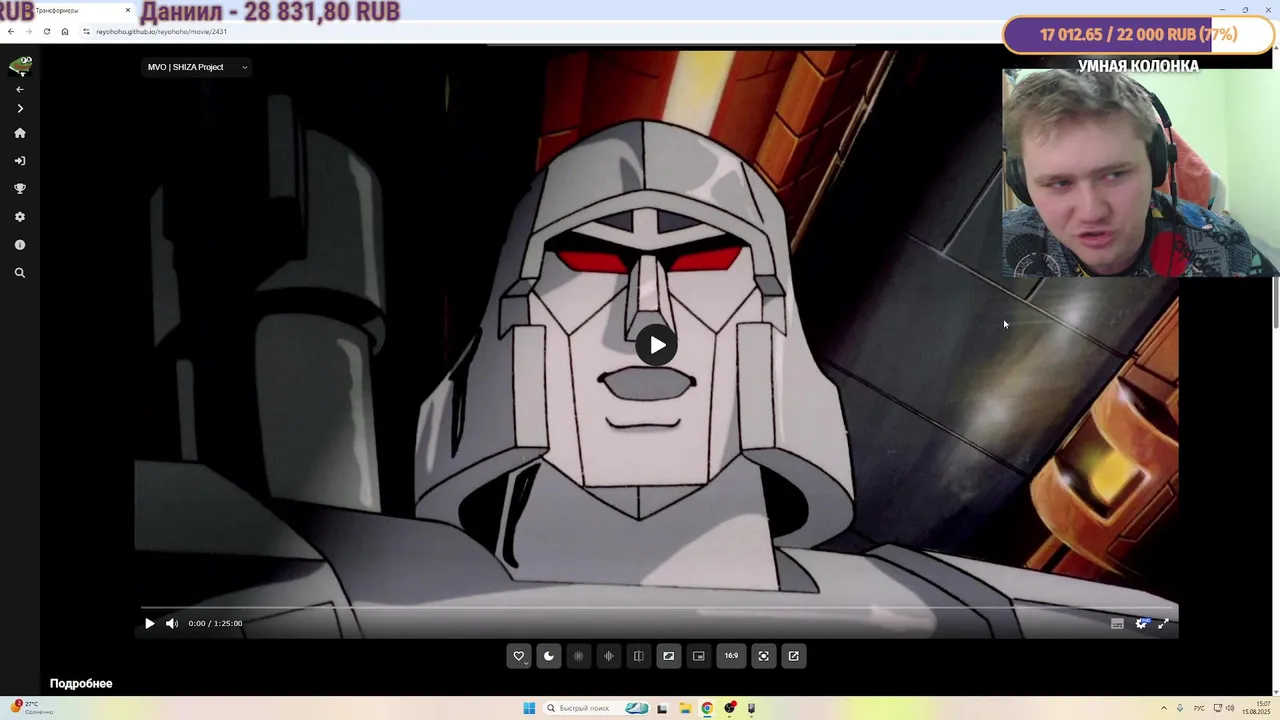Click the browser forward arrow
This screenshot has height=720, width=1280.
(x=28, y=31)
